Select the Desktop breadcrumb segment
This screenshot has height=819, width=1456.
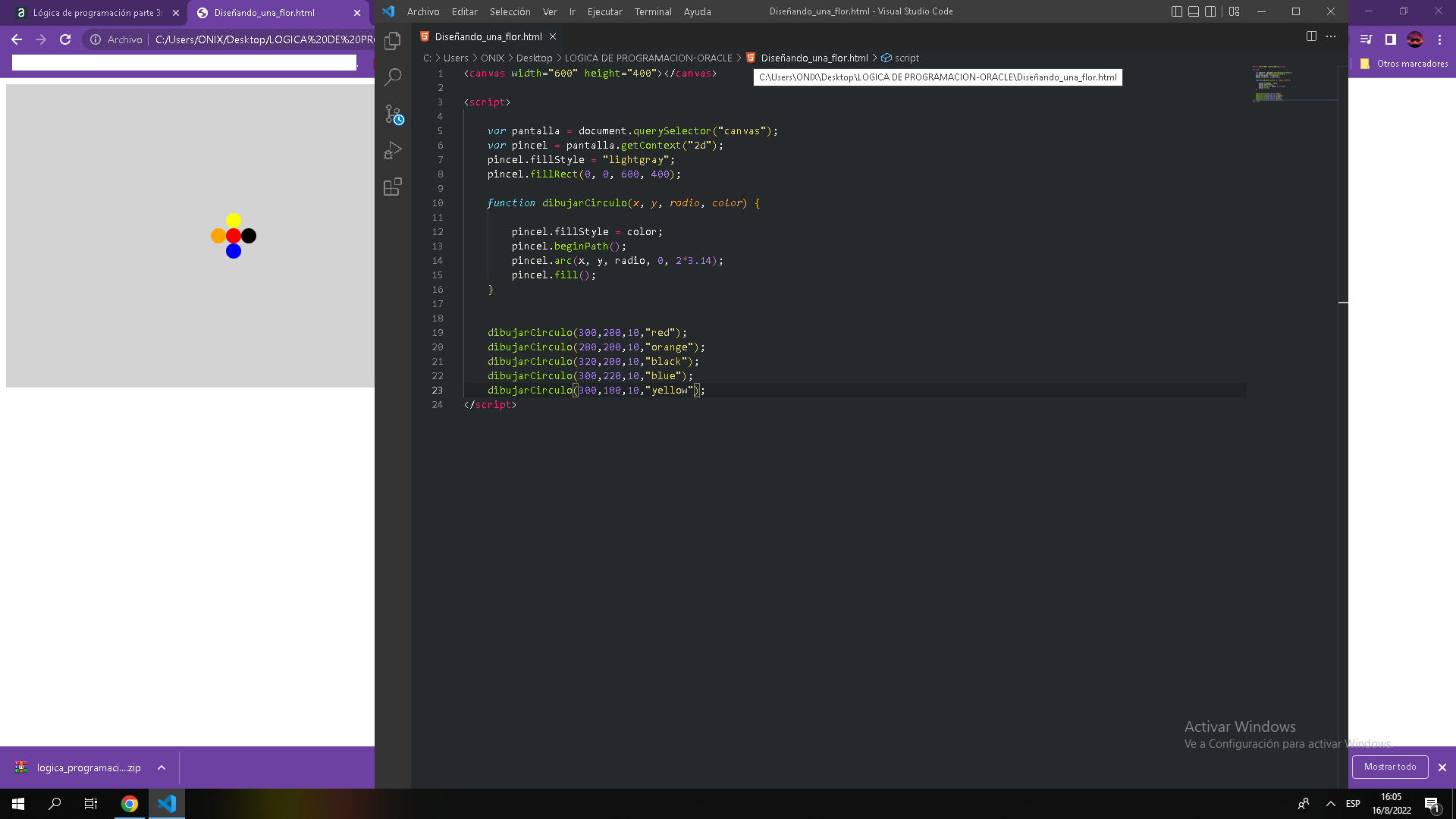pos(534,58)
